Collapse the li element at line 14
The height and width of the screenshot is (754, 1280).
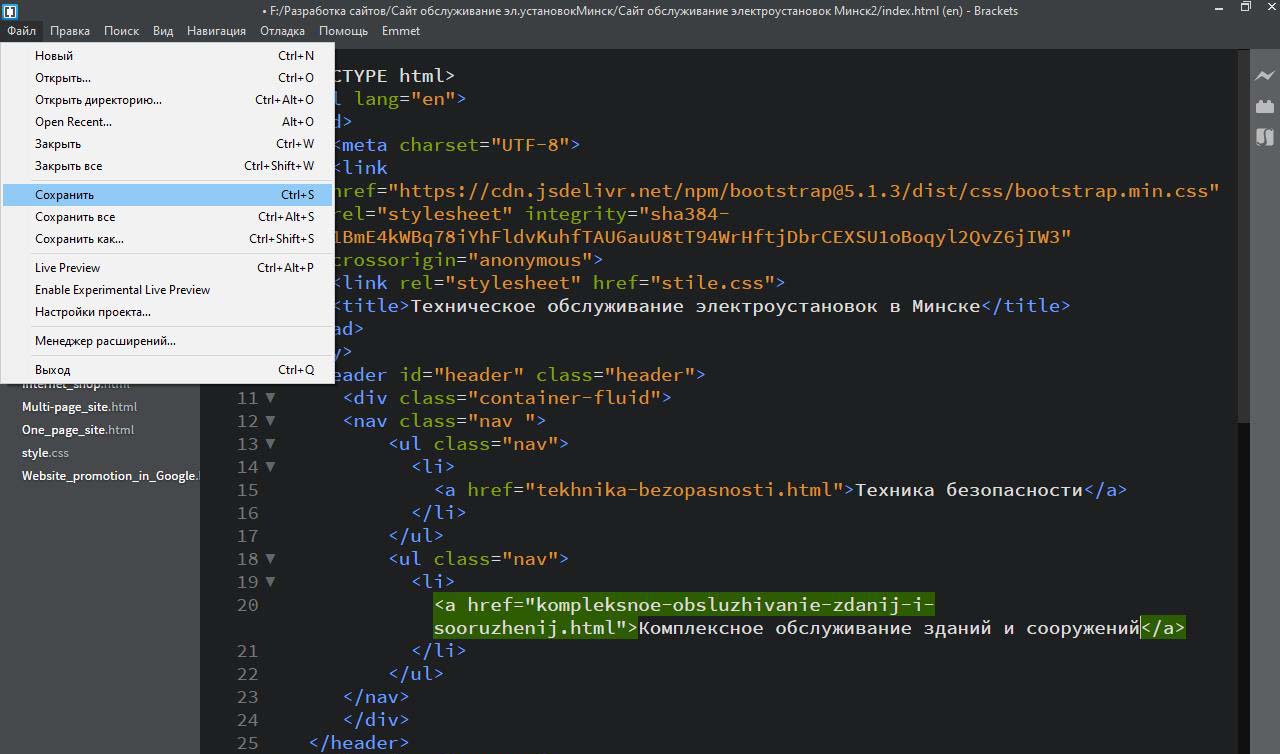[270, 467]
